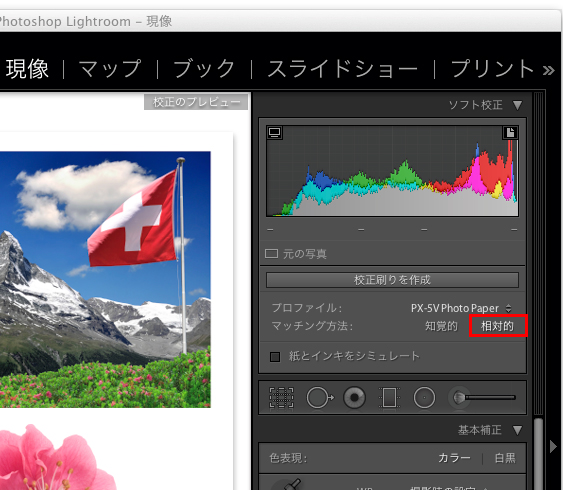
Task: Choose 知覚的 matching method
Action: click(x=441, y=326)
